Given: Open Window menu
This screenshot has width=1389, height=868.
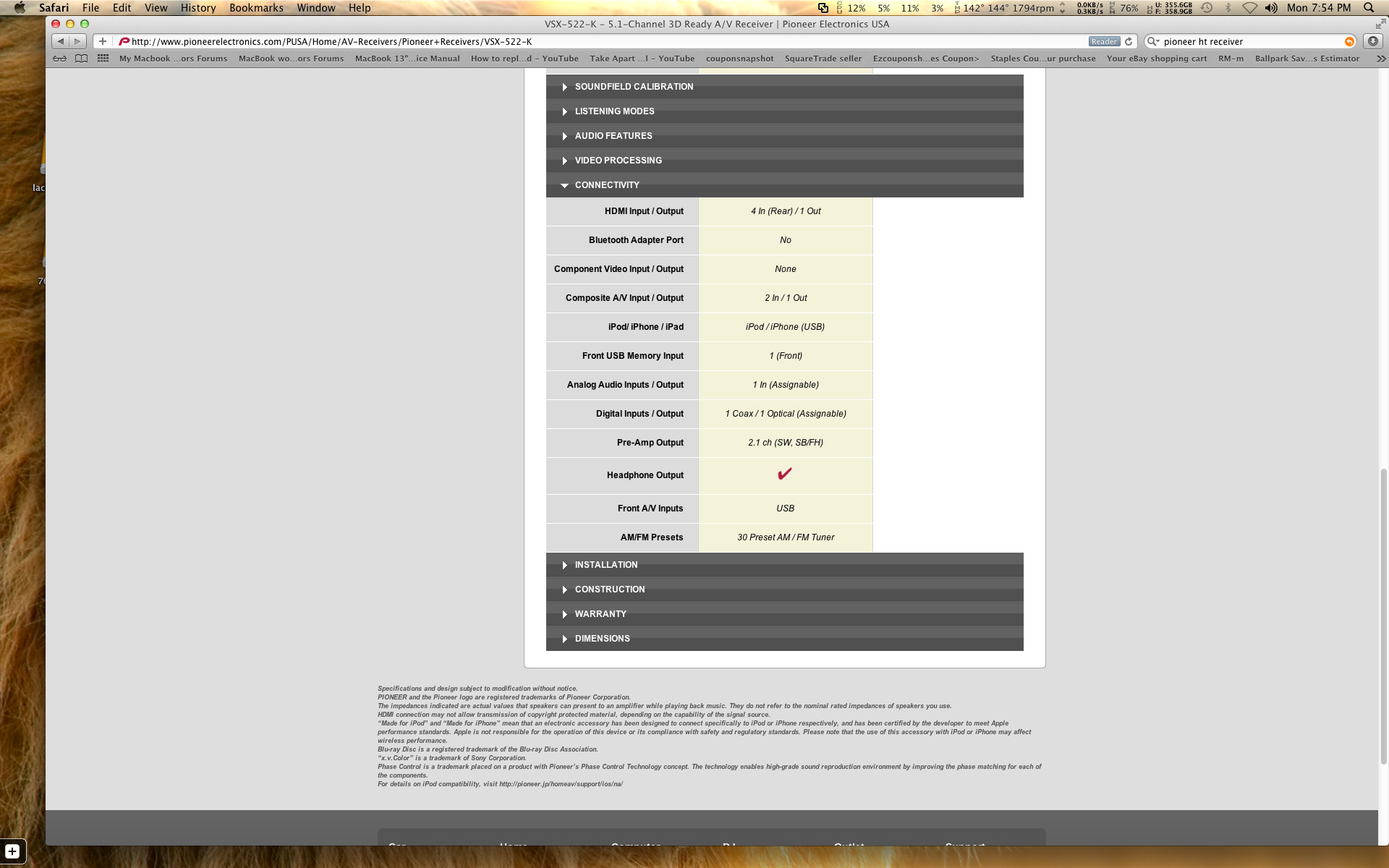Looking at the screenshot, I should [x=316, y=8].
